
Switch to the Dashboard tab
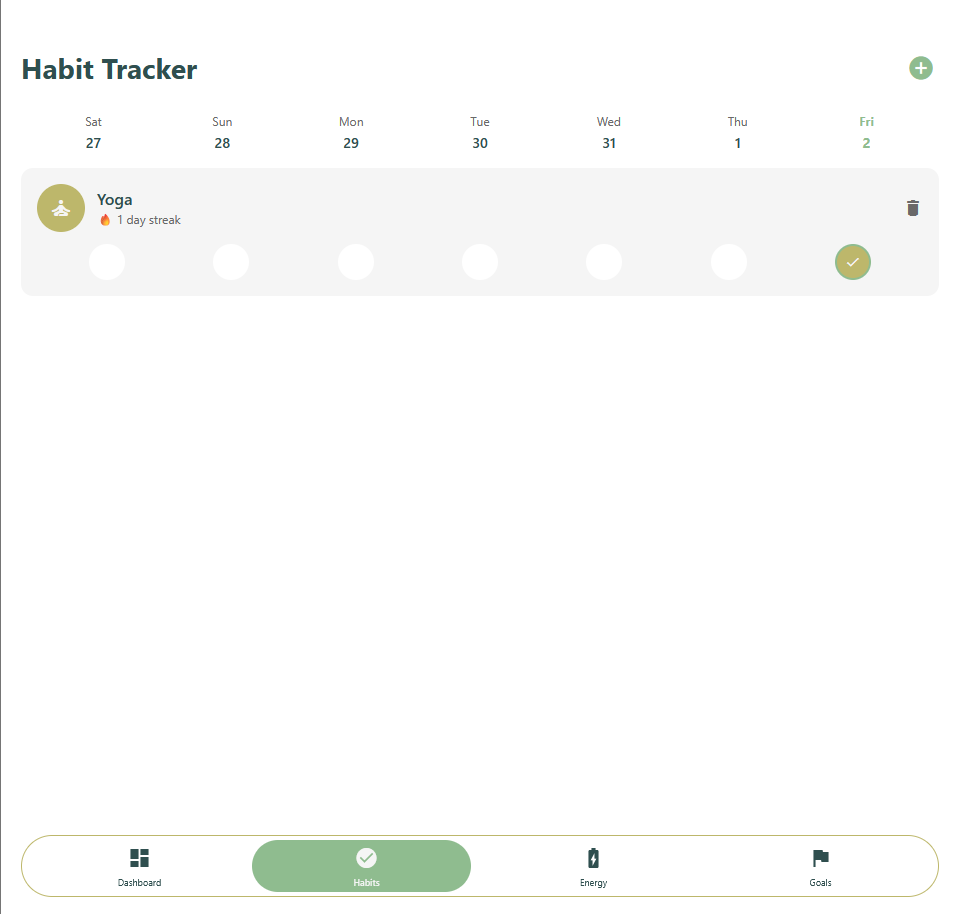[139, 867]
